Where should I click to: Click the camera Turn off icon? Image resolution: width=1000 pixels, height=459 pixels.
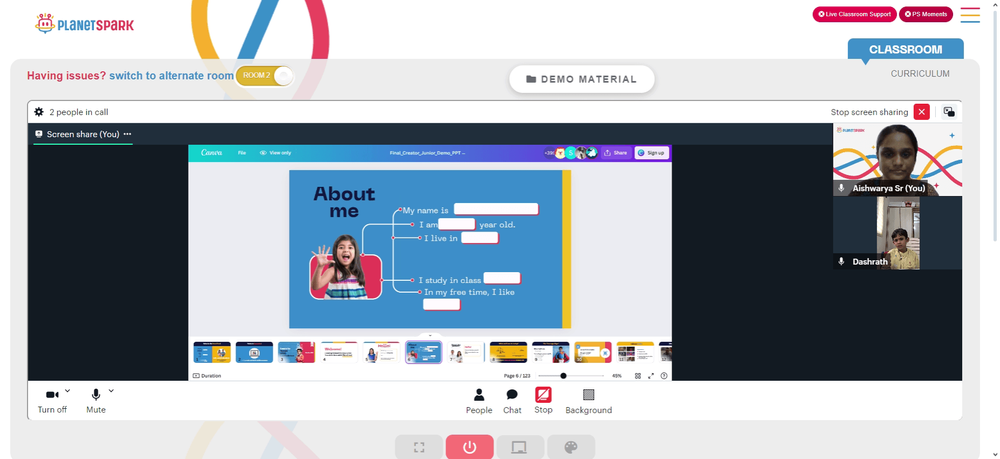(x=52, y=395)
